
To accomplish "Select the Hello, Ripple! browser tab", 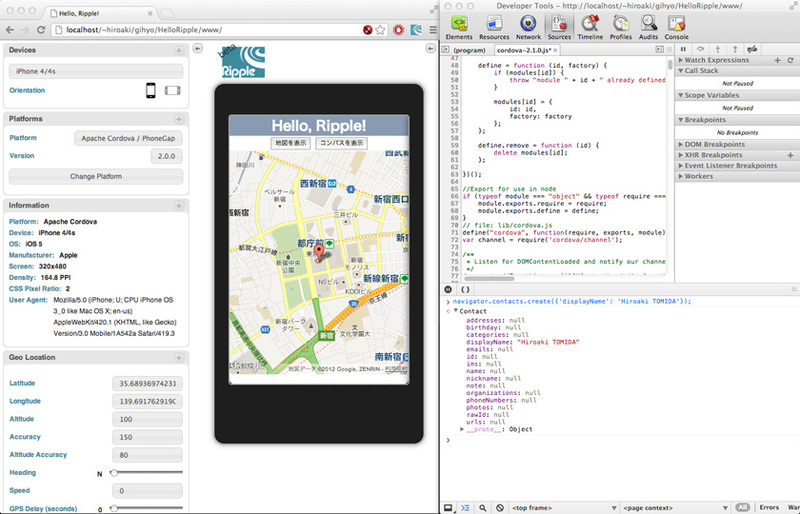I will 99,13.
